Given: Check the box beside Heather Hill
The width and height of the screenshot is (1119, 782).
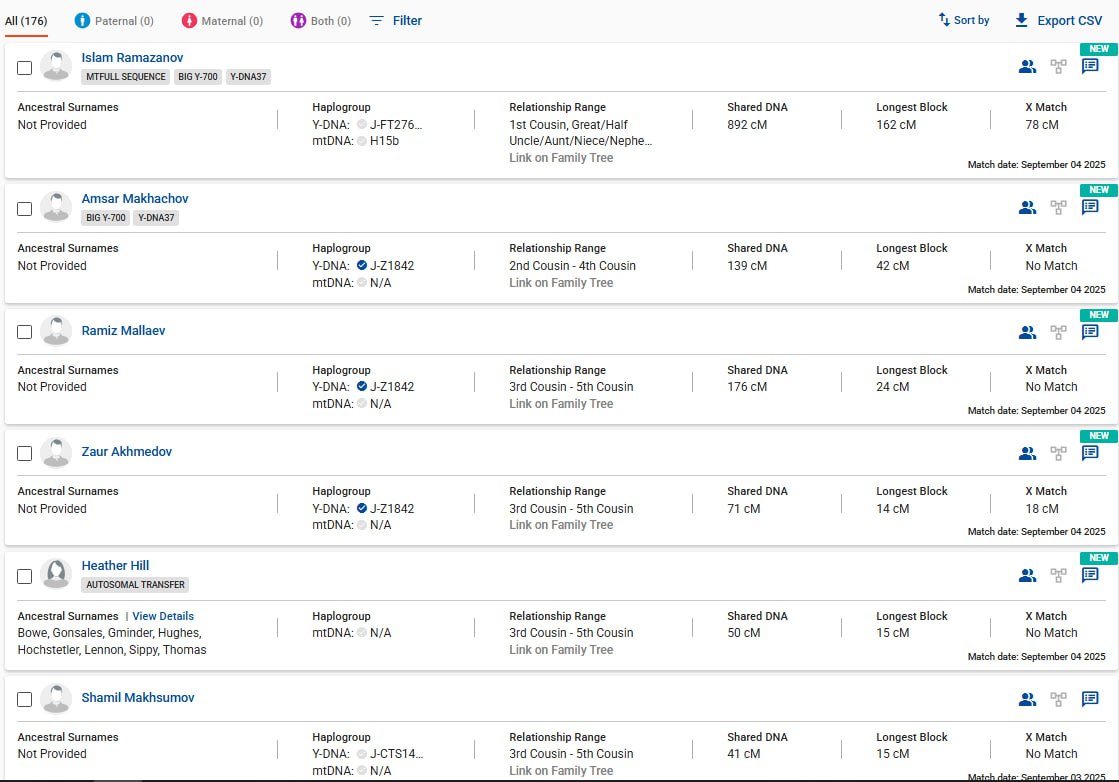Looking at the screenshot, I should click(24, 576).
